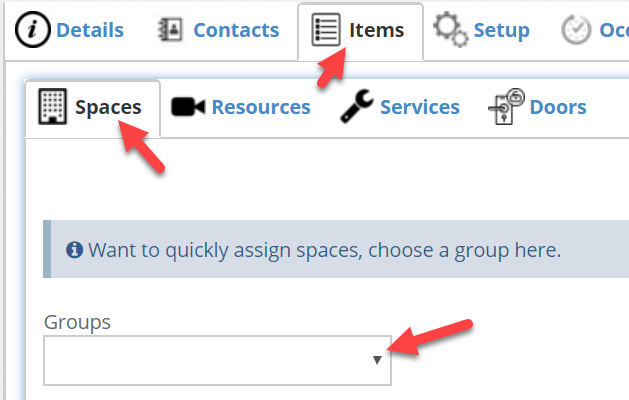The image size is (629, 400).
Task: Click the clock checkmark icon
Action: click(x=576, y=30)
